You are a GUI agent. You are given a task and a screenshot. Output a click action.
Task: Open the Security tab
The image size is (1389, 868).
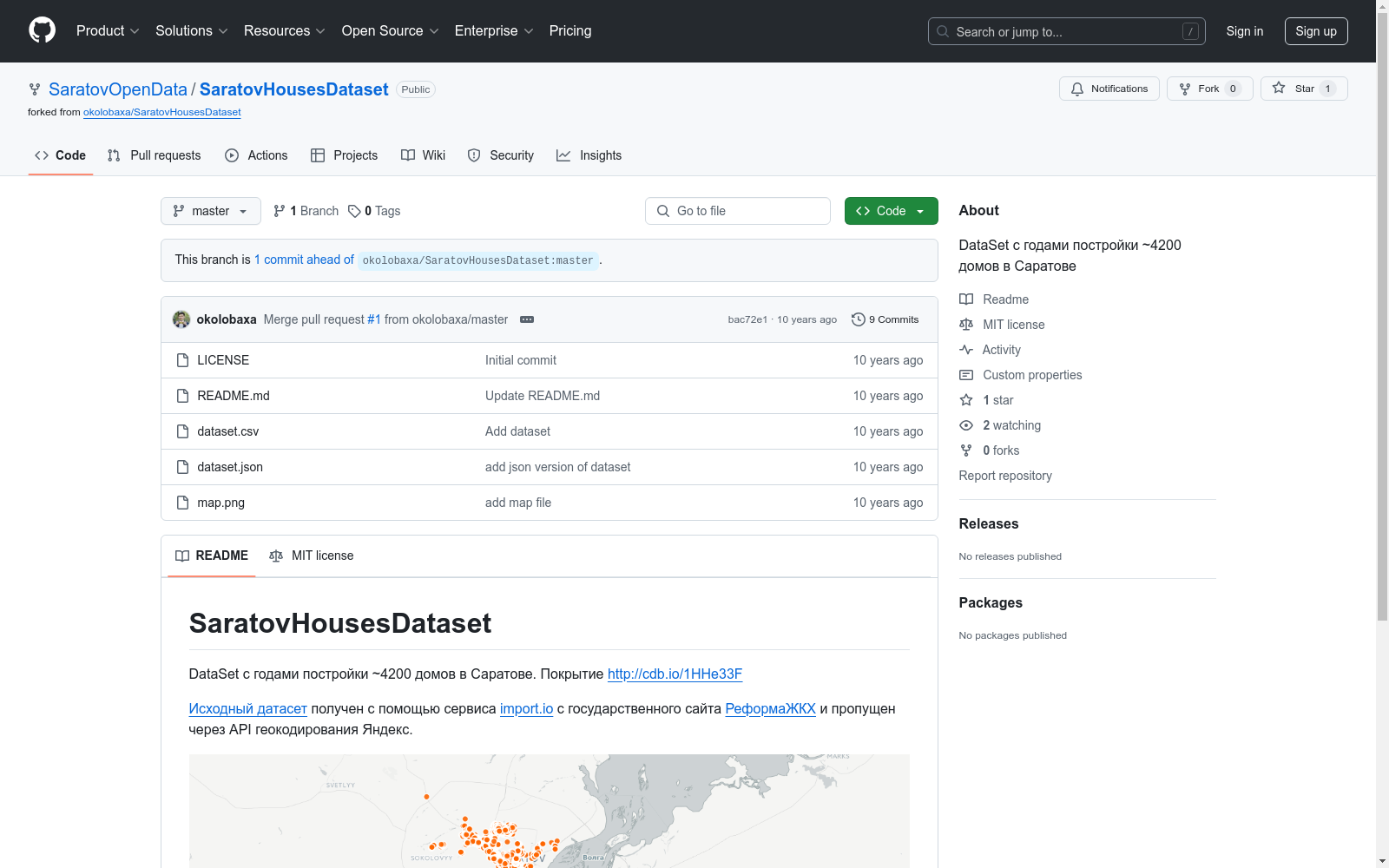(501, 155)
